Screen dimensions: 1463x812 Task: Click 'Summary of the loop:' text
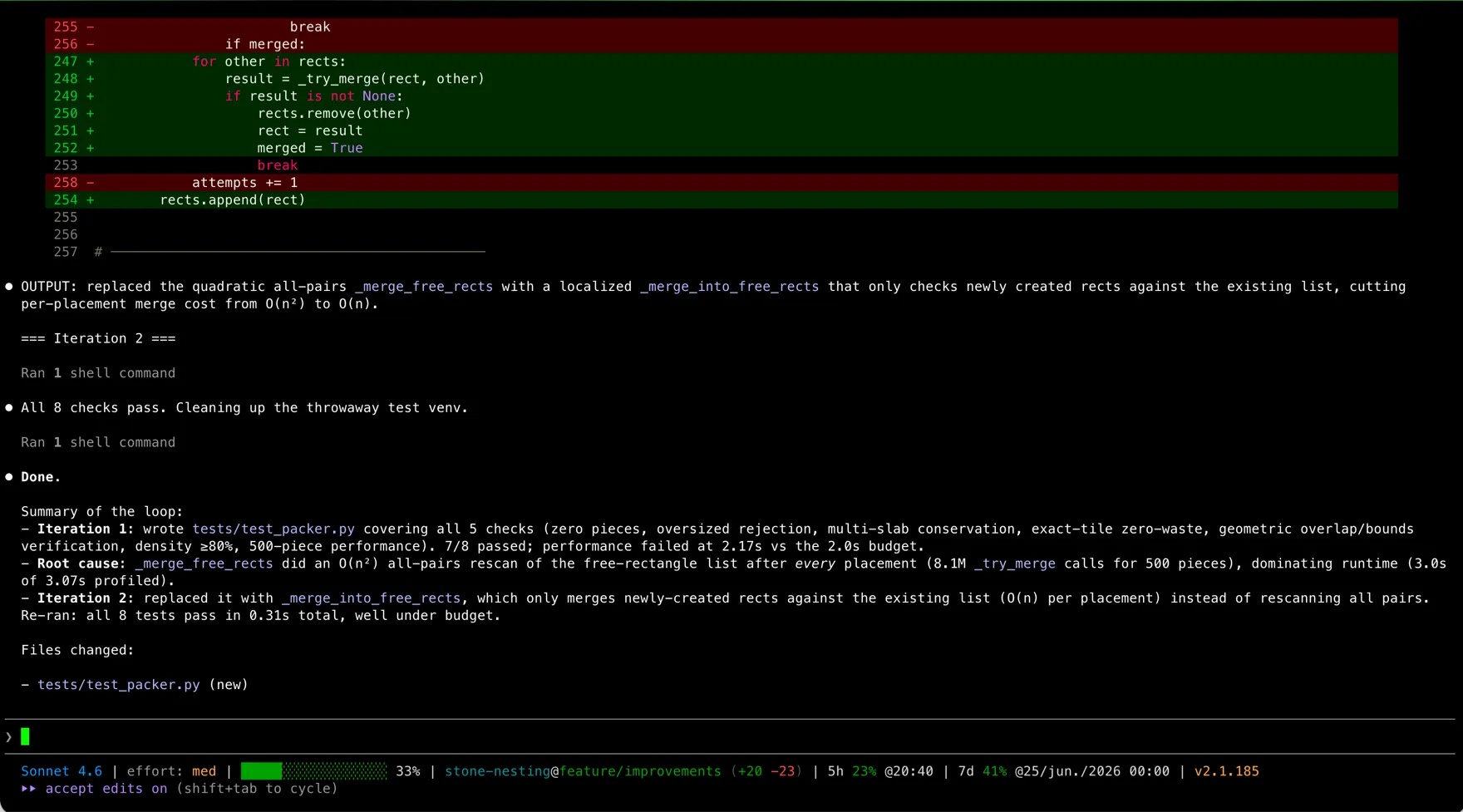click(x=102, y=512)
